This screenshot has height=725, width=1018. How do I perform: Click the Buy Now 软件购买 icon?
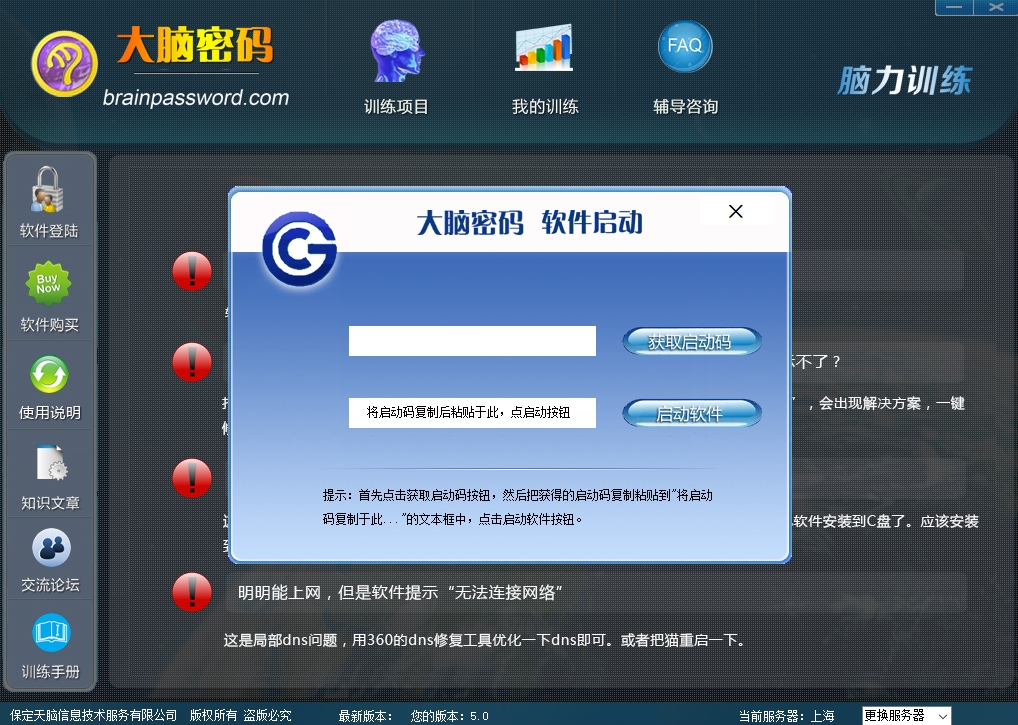point(48,284)
